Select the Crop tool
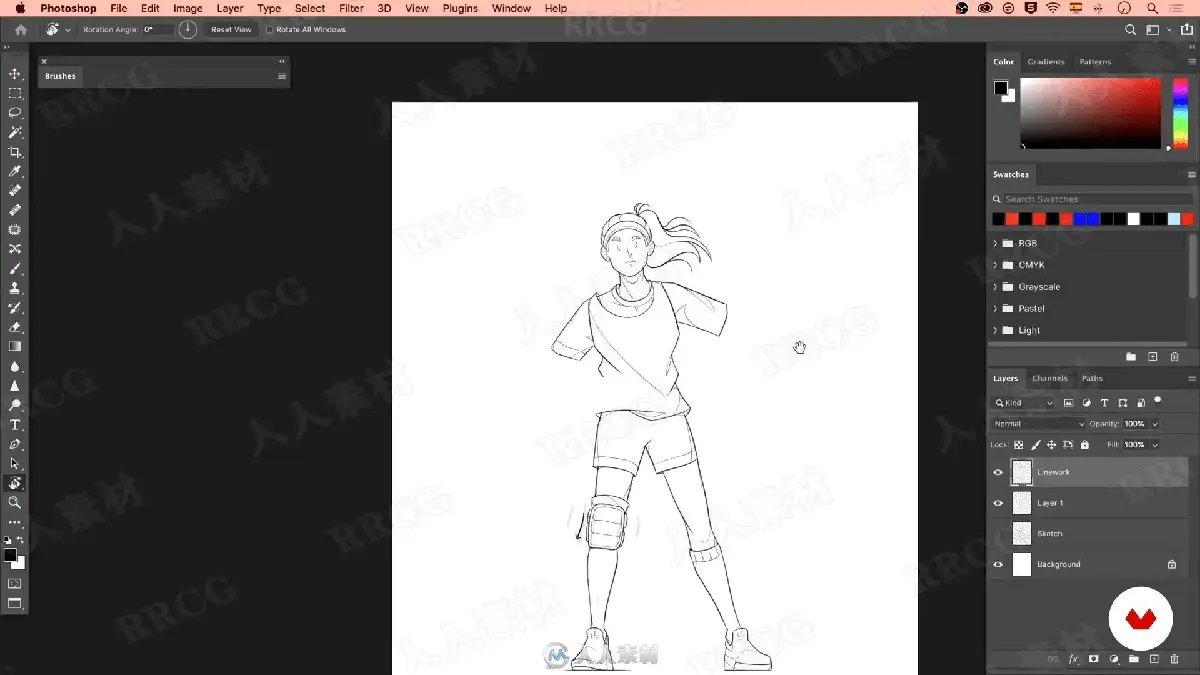The width and height of the screenshot is (1200, 675). click(15, 152)
